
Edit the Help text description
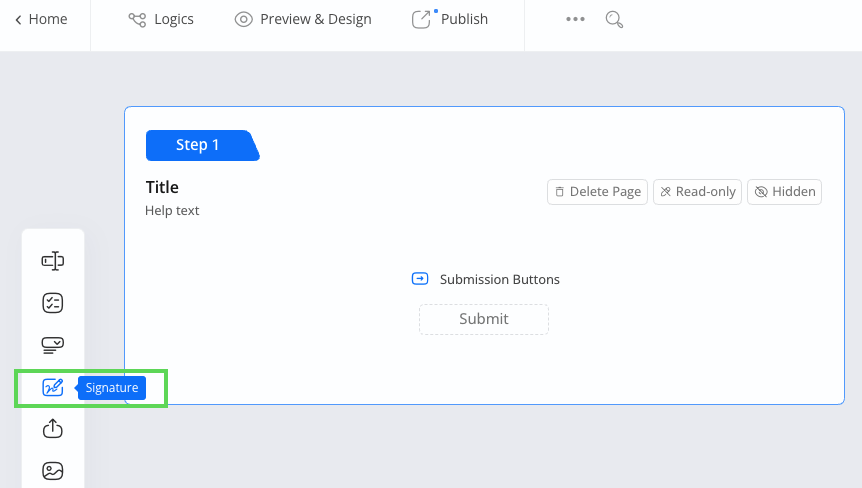tap(172, 211)
